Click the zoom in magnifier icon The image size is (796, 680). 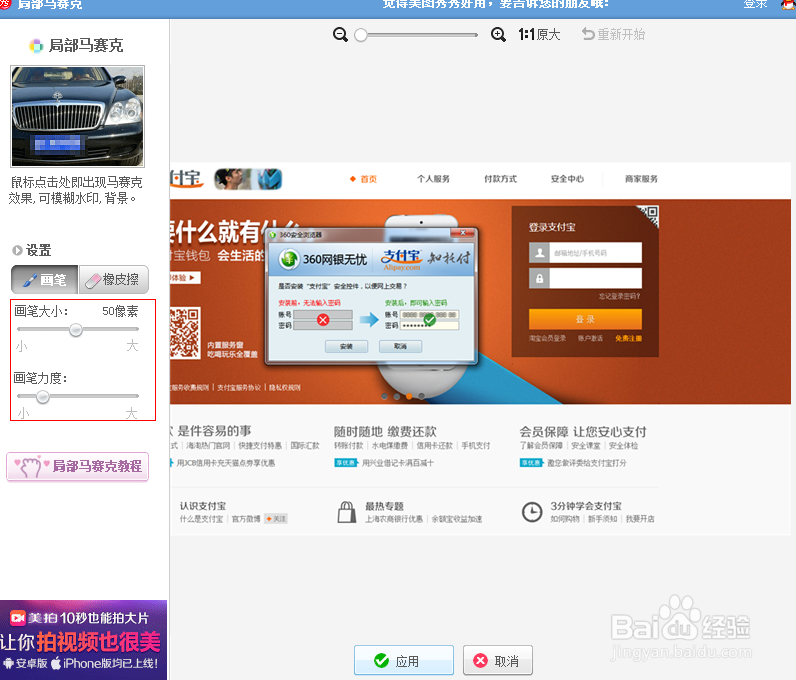498,35
